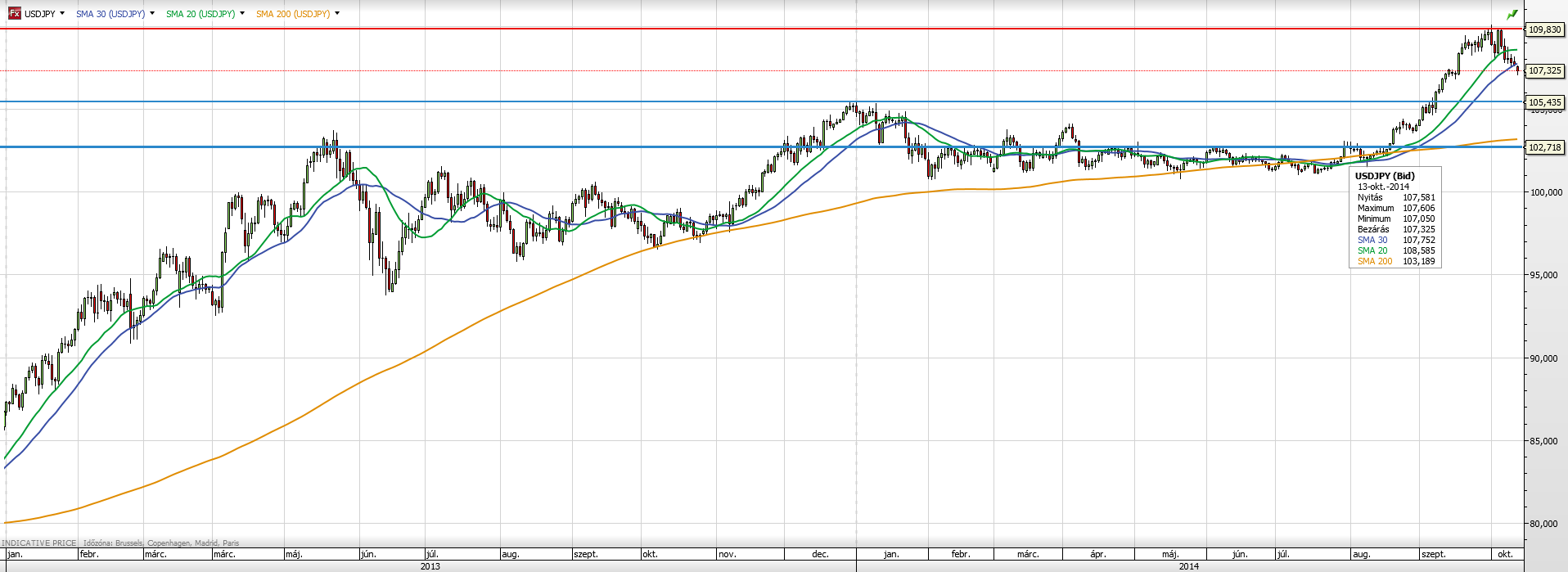
Task: Click the red Fx instrument icon
Action: click(x=15, y=13)
